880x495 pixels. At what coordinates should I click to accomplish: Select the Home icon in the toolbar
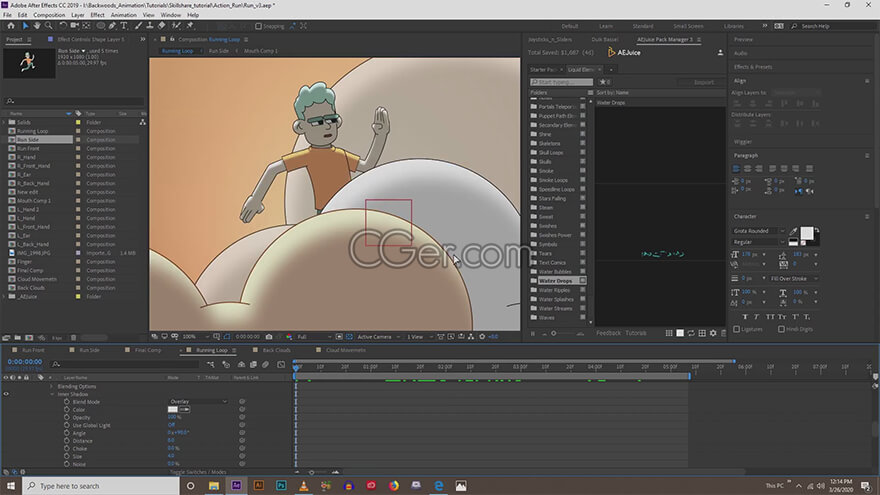tap(11, 26)
